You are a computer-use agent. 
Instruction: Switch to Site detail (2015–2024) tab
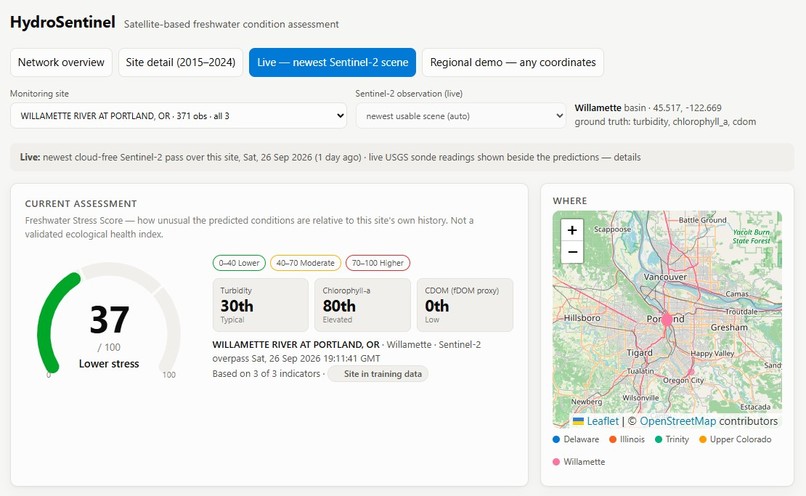coord(180,63)
